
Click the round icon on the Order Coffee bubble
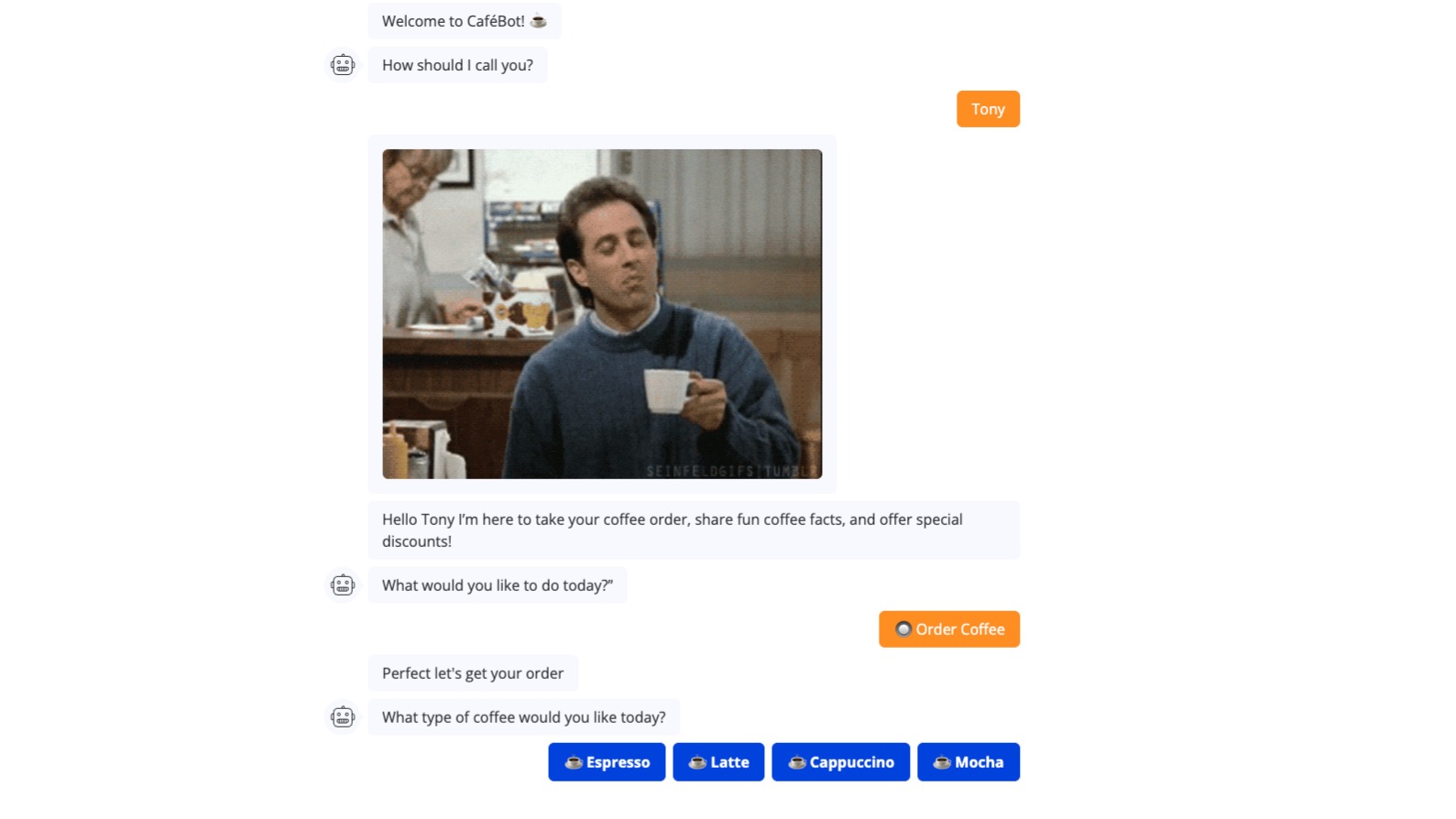click(x=903, y=629)
